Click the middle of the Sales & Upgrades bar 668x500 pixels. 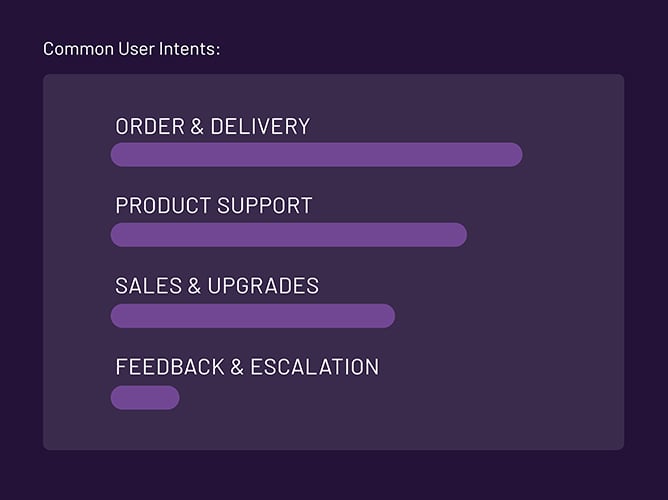click(x=252, y=316)
